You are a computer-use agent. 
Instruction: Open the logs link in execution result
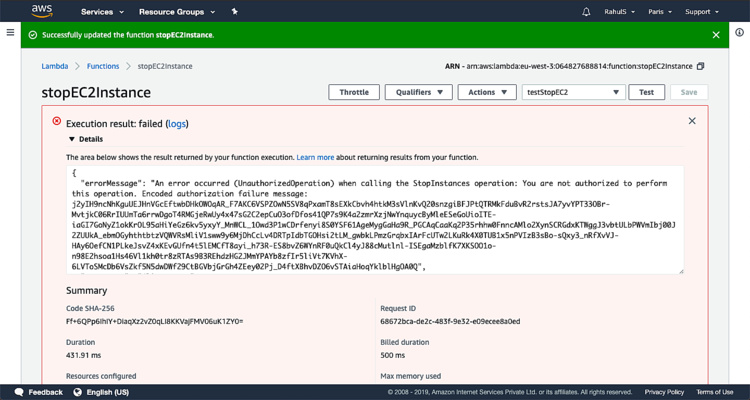(176, 123)
